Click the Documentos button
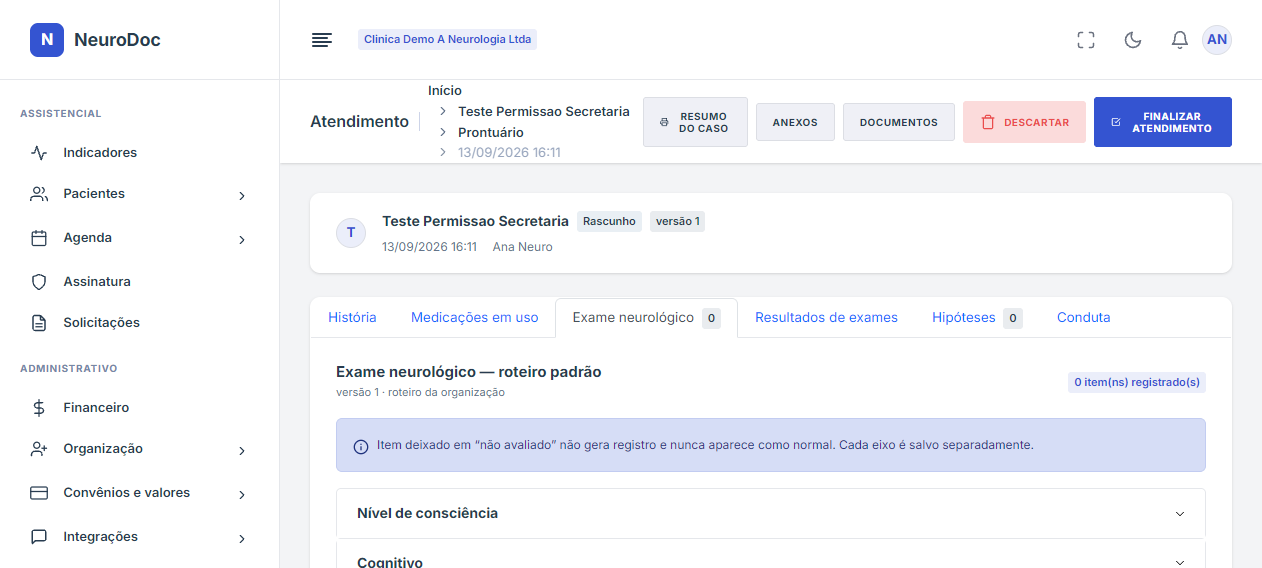This screenshot has width=1262, height=568. click(x=899, y=122)
